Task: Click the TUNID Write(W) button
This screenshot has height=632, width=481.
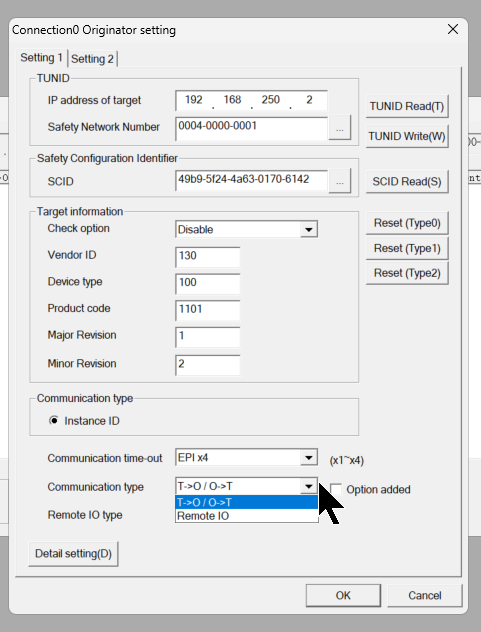Action: pyautogui.click(x=407, y=136)
